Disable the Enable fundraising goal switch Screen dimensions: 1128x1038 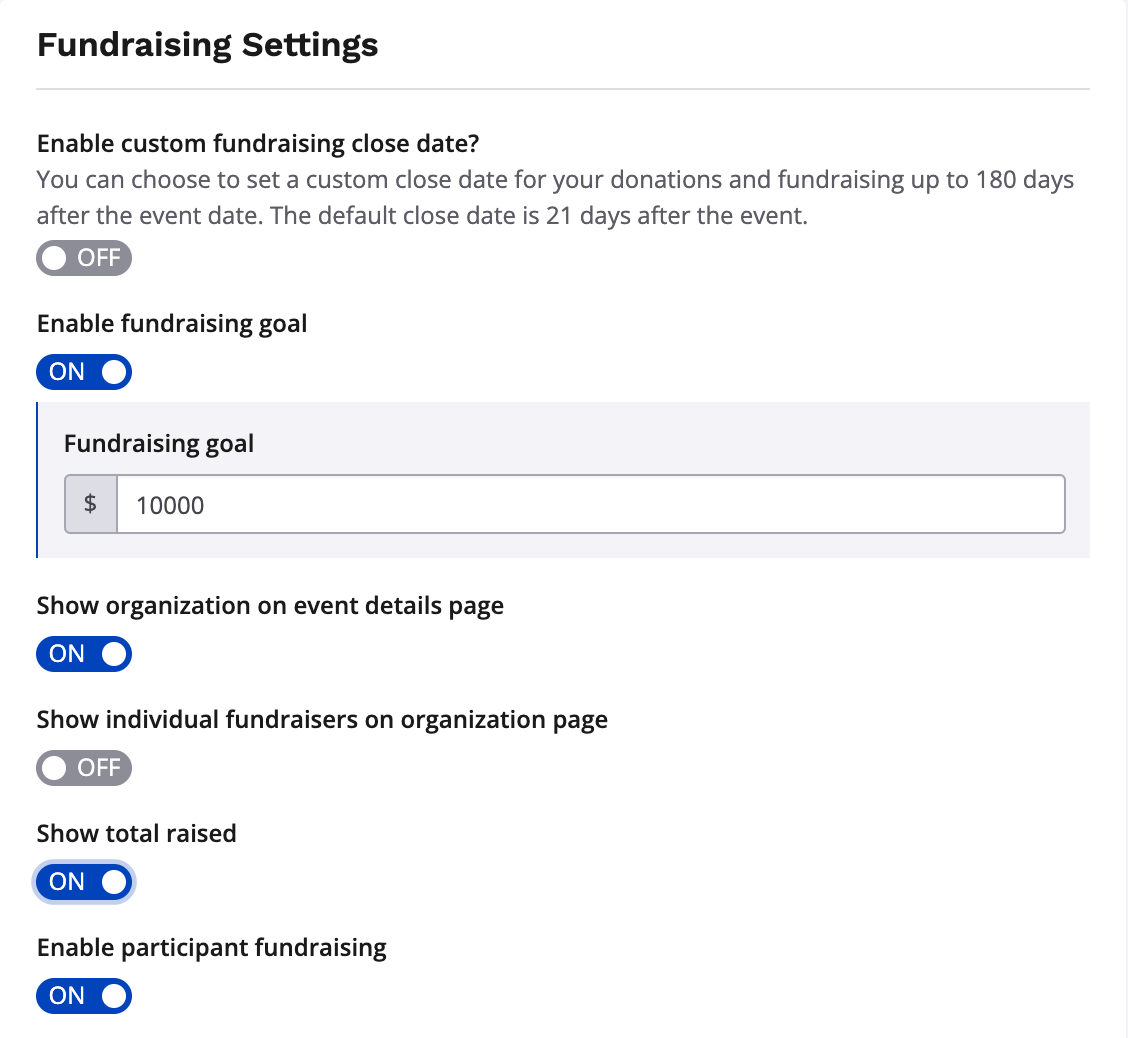pyautogui.click(x=84, y=372)
